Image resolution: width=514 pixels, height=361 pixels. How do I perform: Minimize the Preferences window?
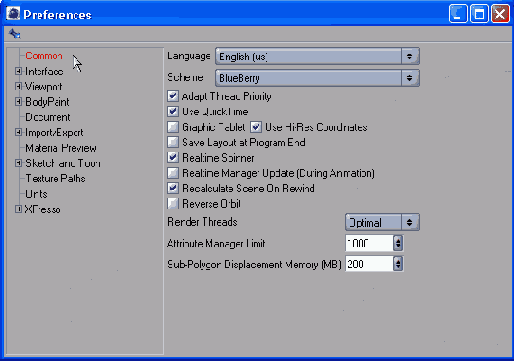458,14
